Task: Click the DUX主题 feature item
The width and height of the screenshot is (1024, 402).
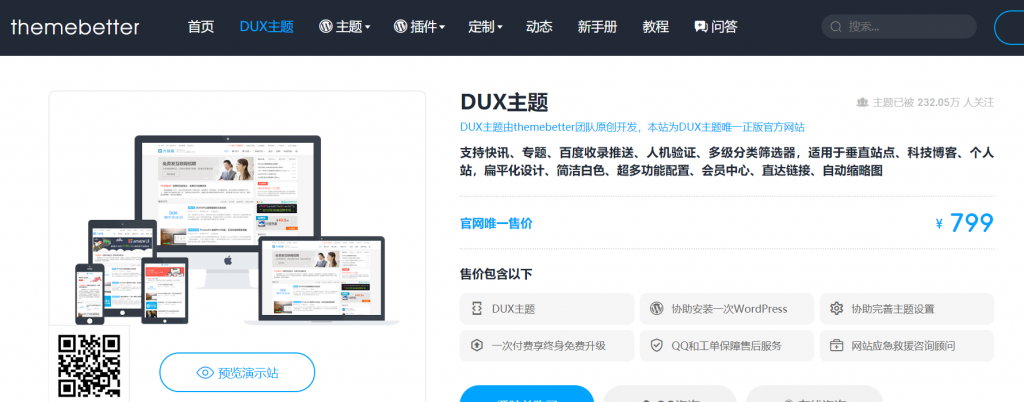Action: 547,309
